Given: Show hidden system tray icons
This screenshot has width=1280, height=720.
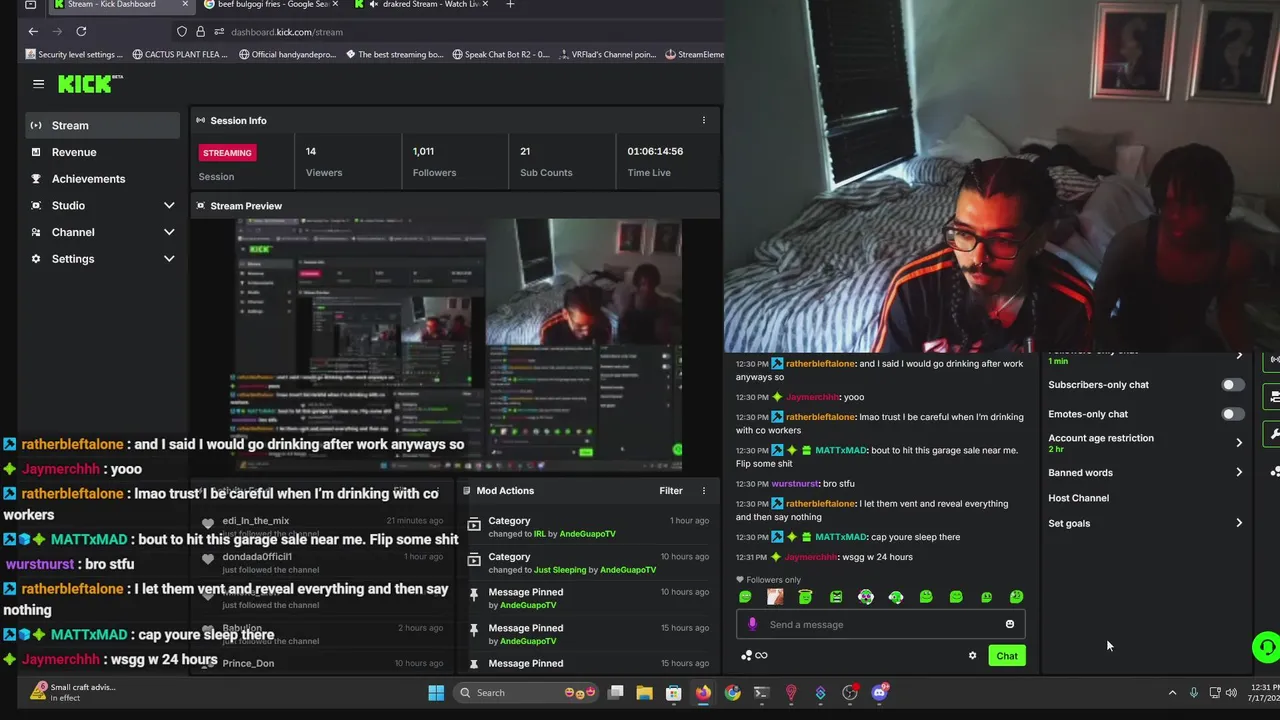Looking at the screenshot, I should click(1172, 693).
